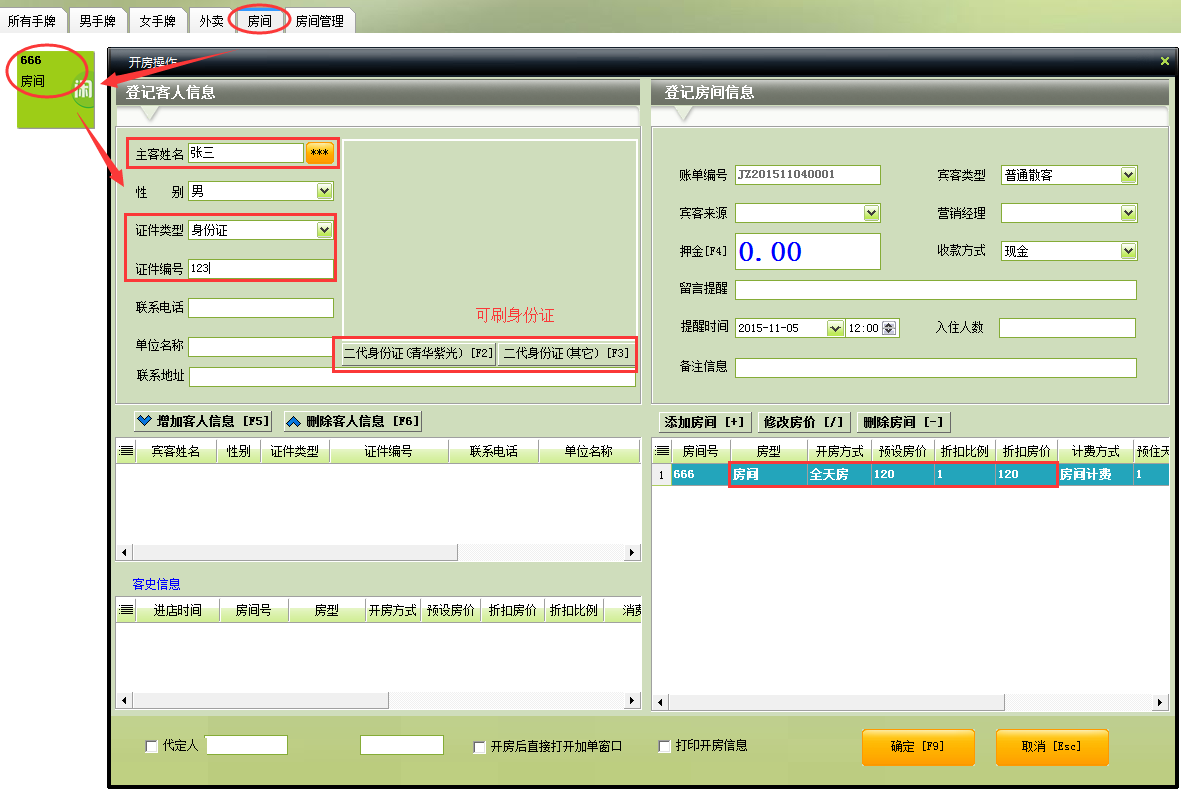
Task: Enable the 代定人 checkbox
Action: (152, 746)
